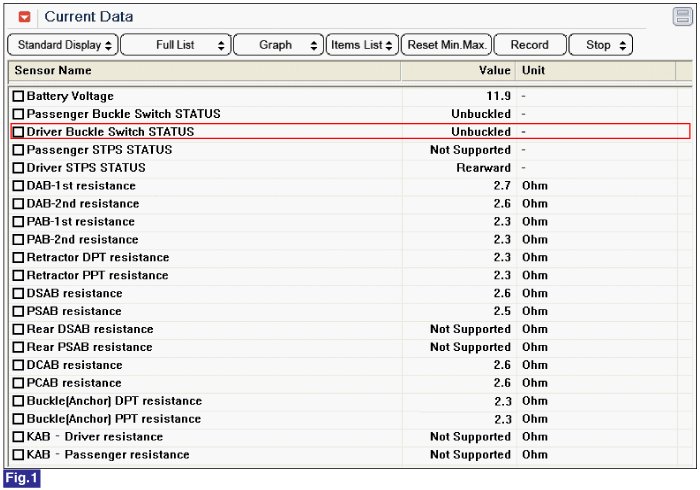Click the Passenger Buckle Switch Unbuckled value
Screen dimensions: 700x490
click(x=481, y=114)
